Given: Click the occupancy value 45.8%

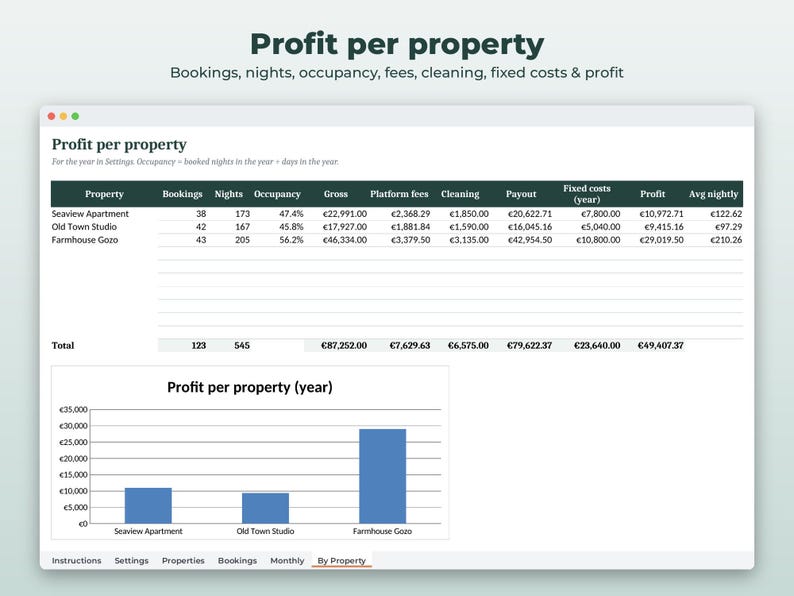Looking at the screenshot, I should [291, 227].
